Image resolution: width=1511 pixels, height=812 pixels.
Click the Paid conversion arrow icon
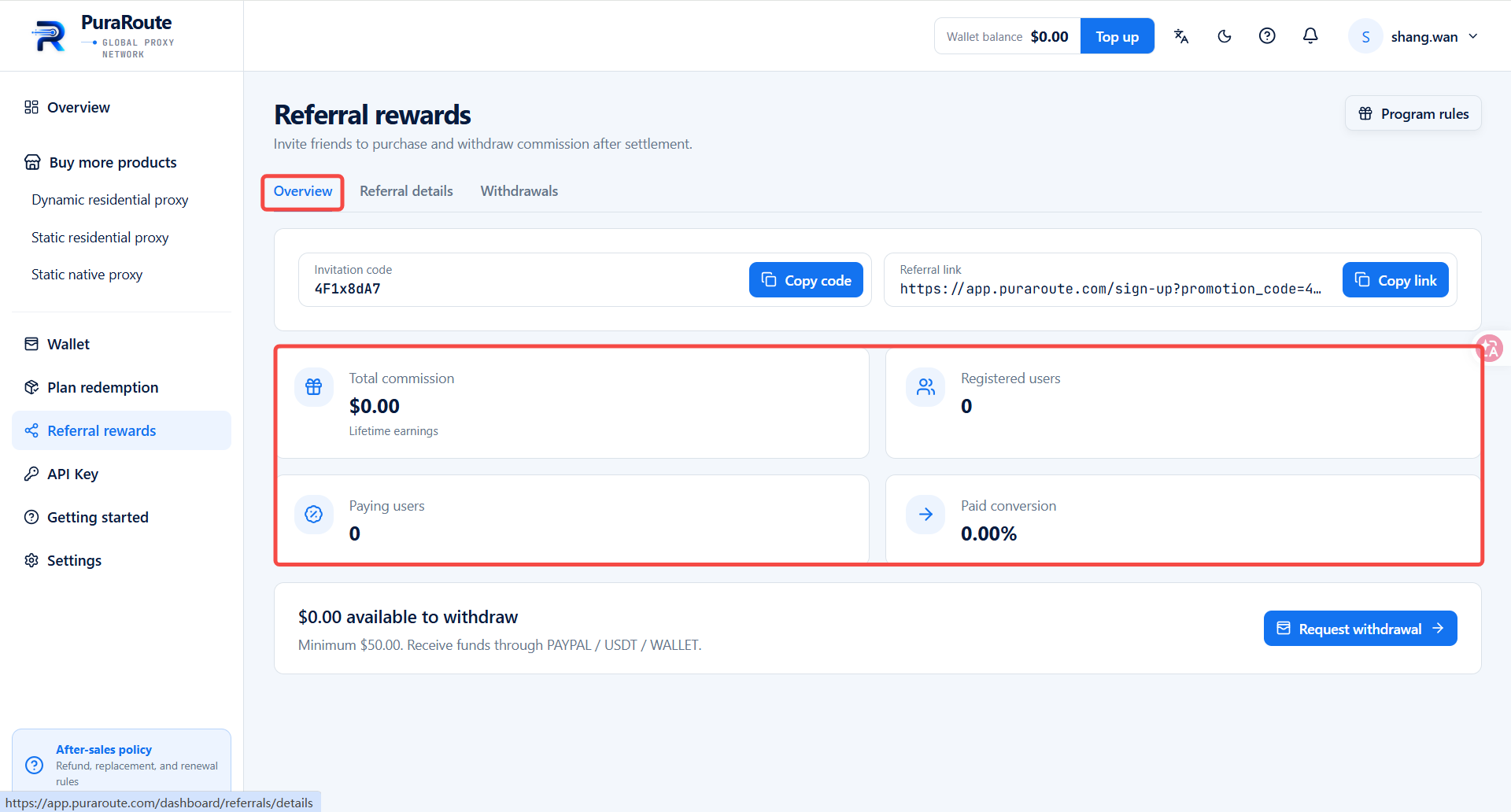point(925,515)
